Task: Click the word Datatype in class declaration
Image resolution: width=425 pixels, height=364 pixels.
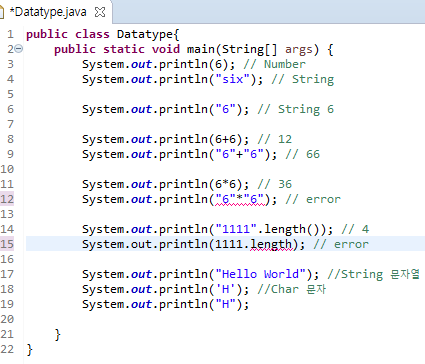Action: (145, 34)
